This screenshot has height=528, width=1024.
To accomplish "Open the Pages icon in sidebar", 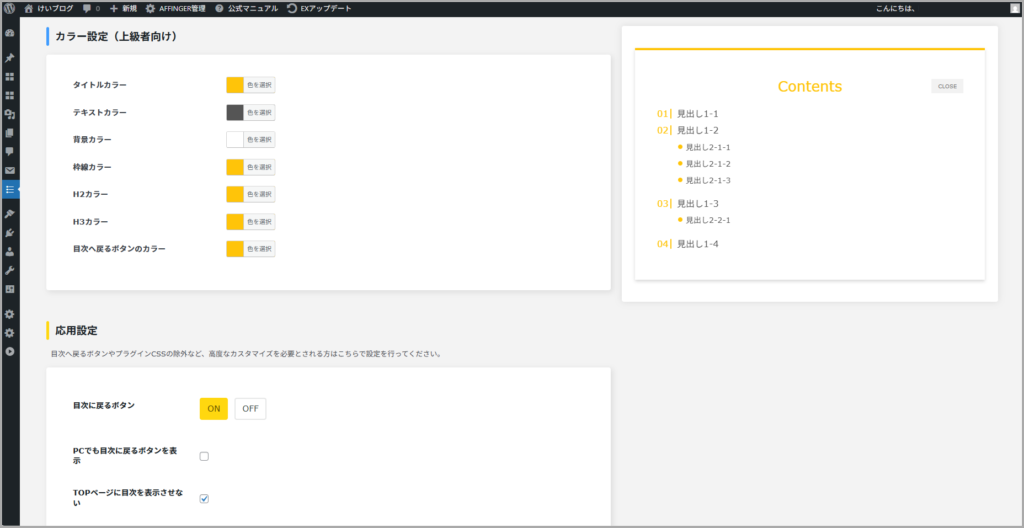I will coord(10,132).
